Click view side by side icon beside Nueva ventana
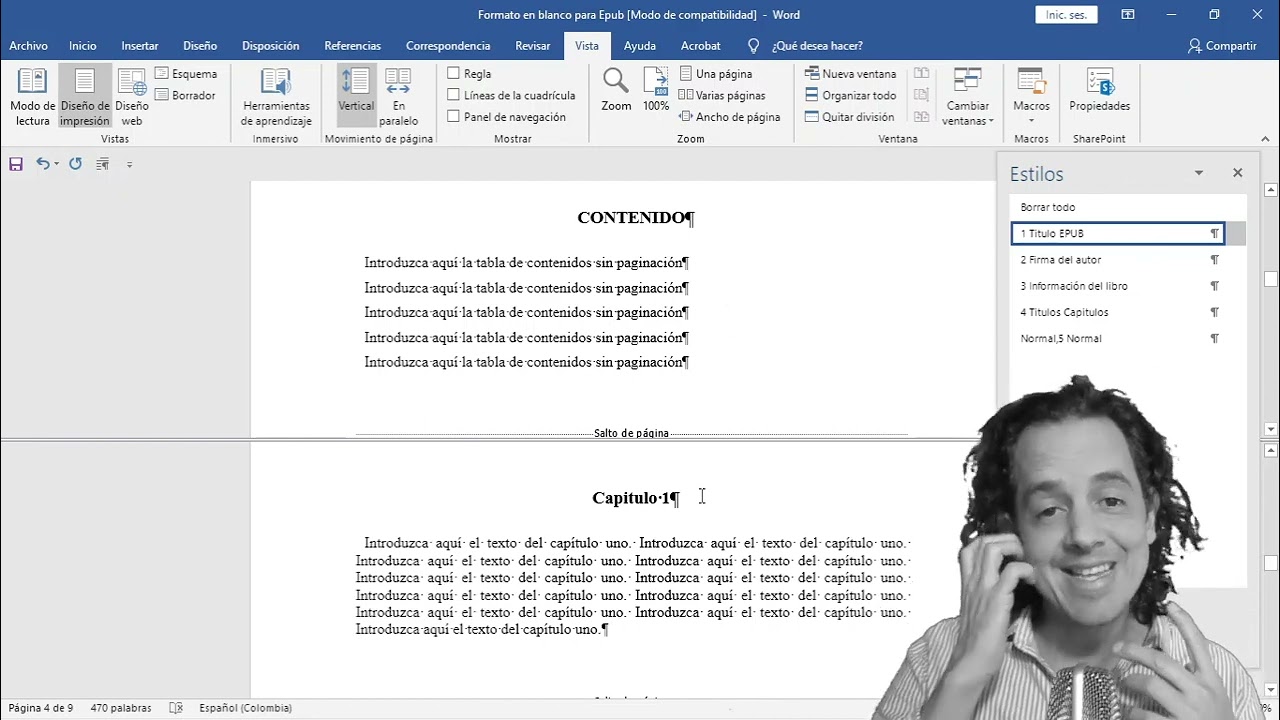 [x=921, y=74]
